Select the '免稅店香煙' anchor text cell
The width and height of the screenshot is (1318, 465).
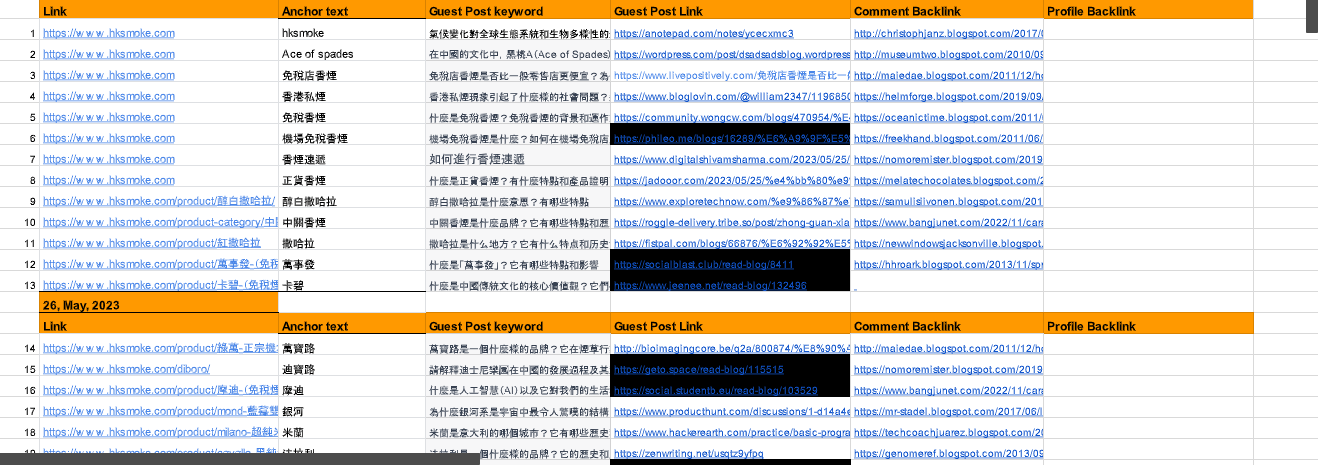[x=352, y=75]
